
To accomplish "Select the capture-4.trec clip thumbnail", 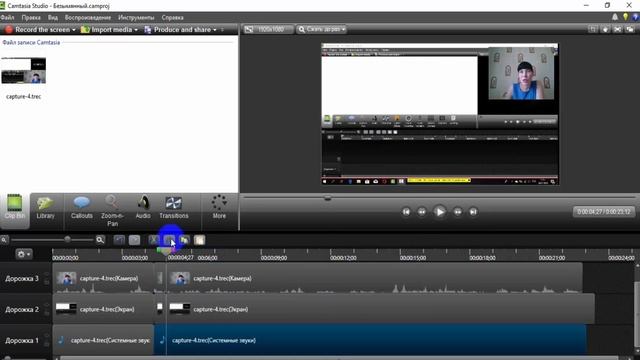I will point(24,71).
